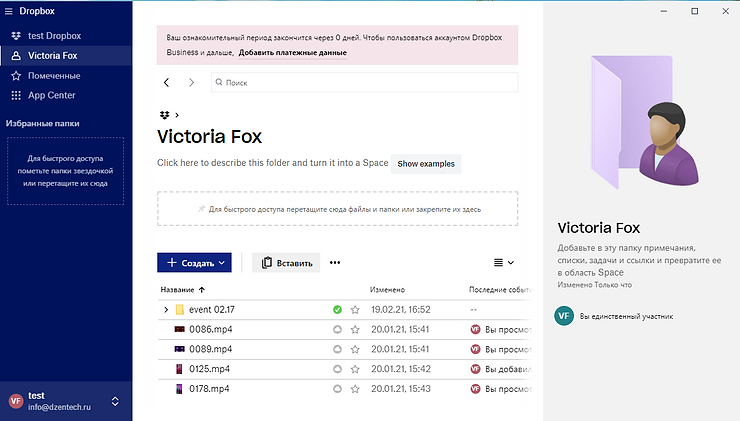
Task: Open the hamburger menu beside Dropbox
Action: [x=8, y=11]
